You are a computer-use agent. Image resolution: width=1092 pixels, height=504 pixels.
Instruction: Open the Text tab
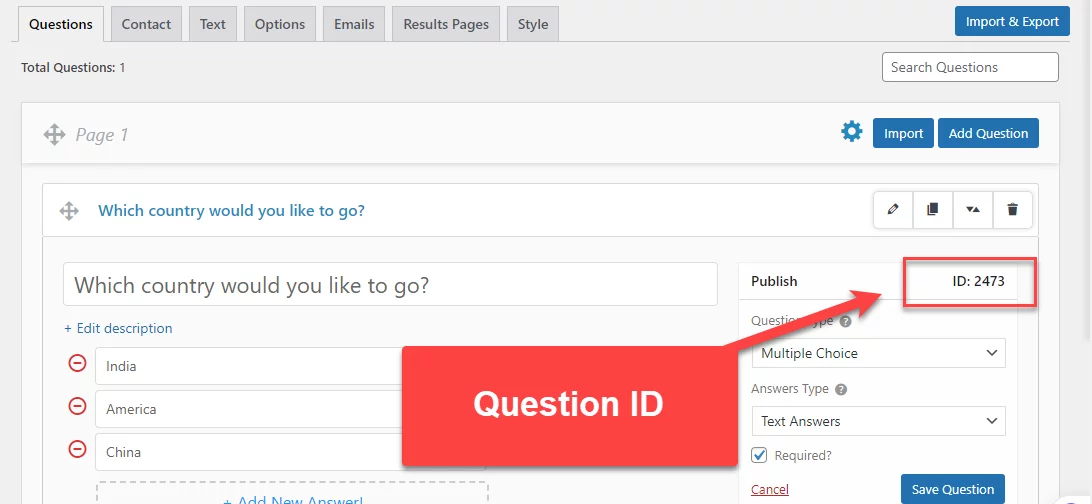(212, 24)
